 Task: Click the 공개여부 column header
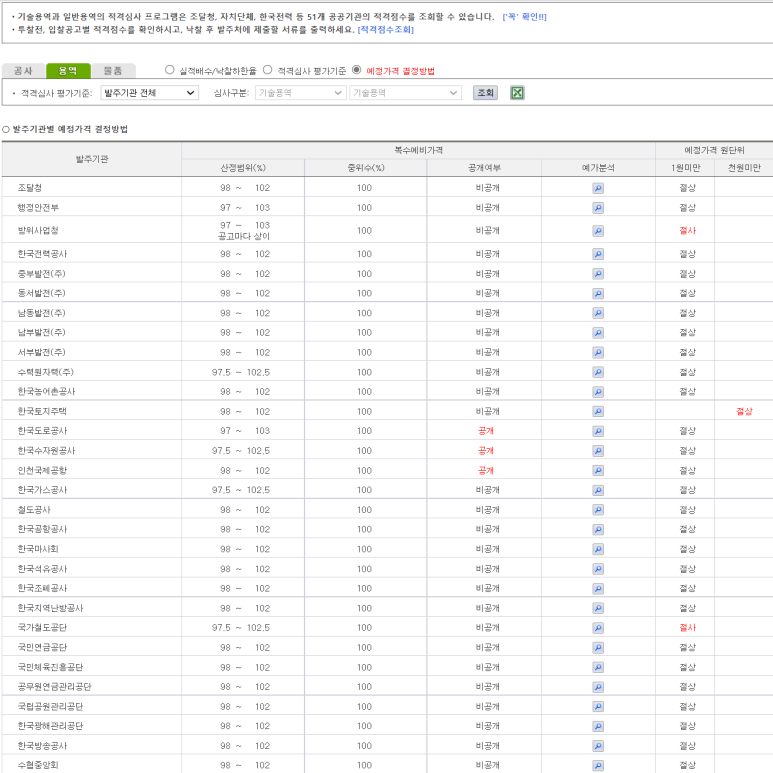(484, 168)
